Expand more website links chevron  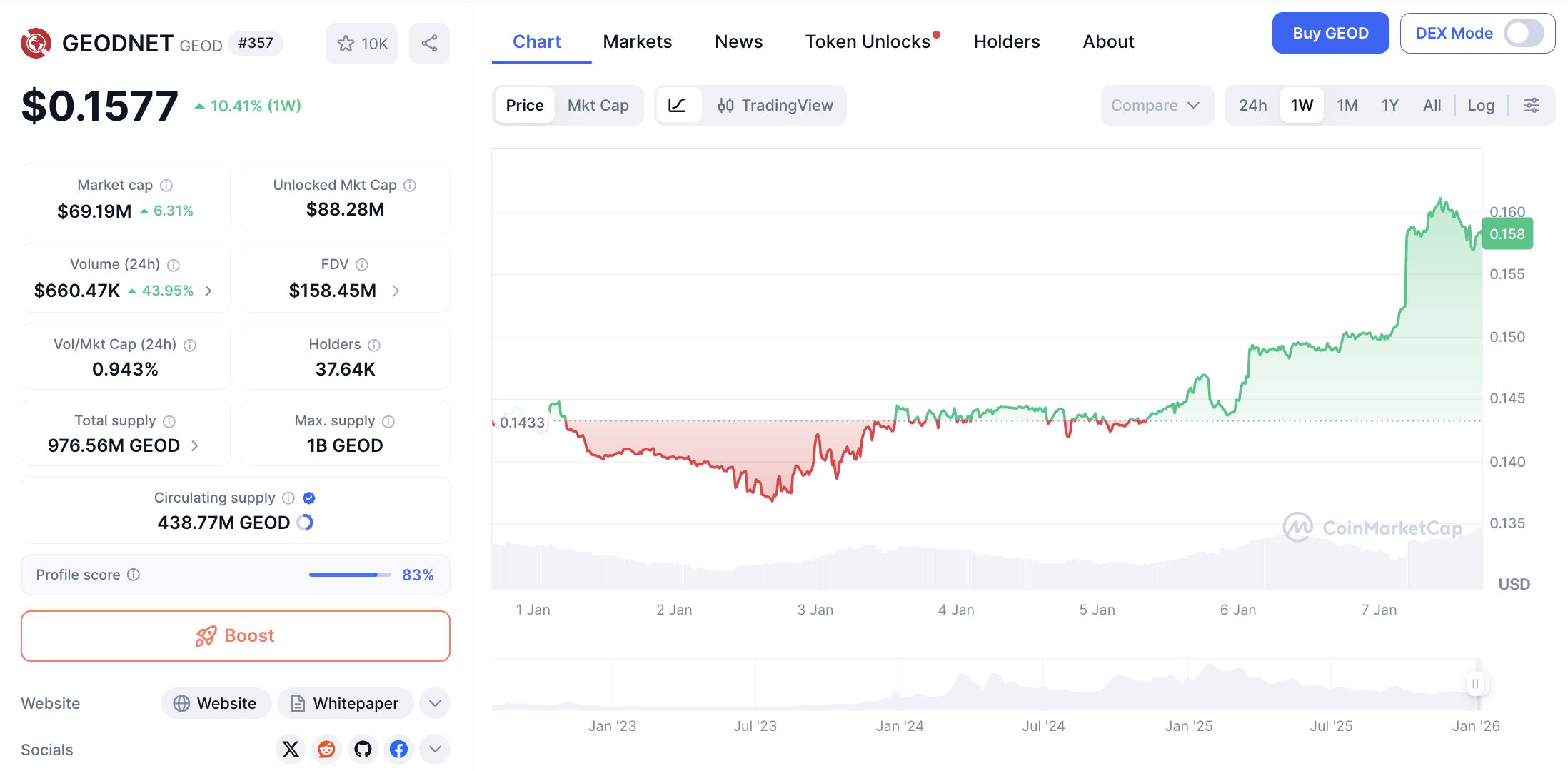point(435,703)
